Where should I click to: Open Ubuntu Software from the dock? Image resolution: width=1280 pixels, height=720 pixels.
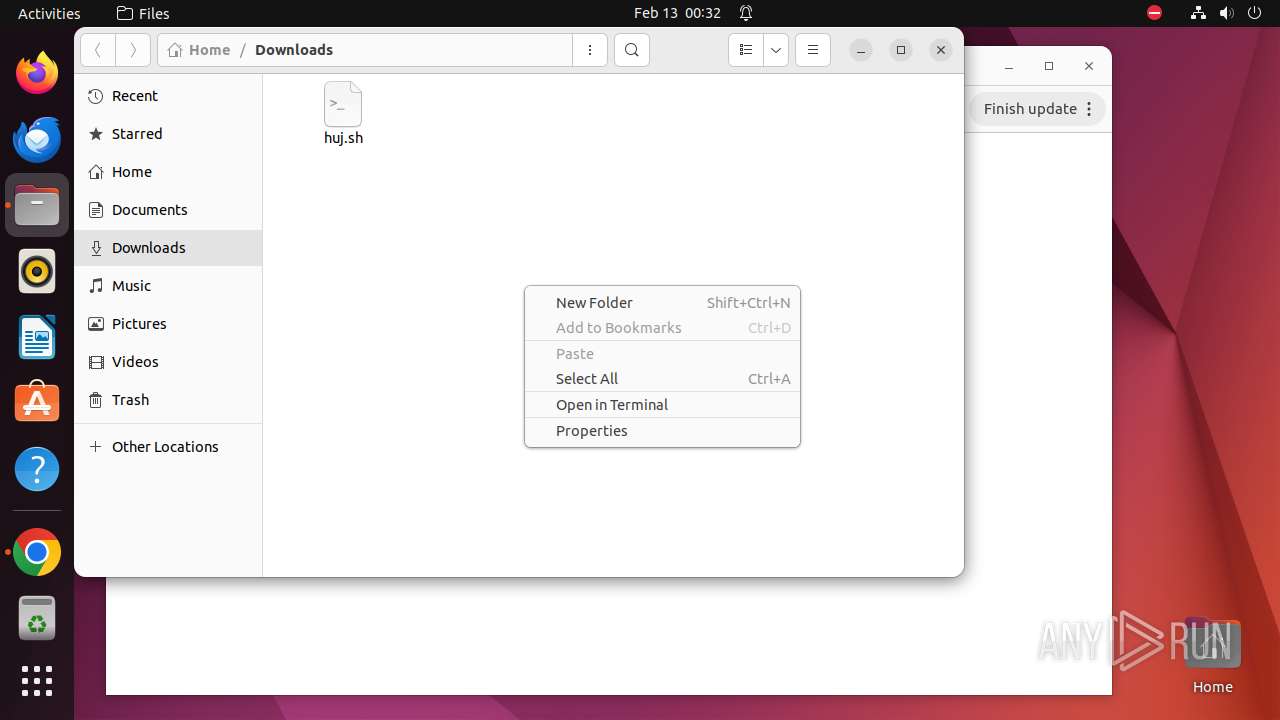37,402
